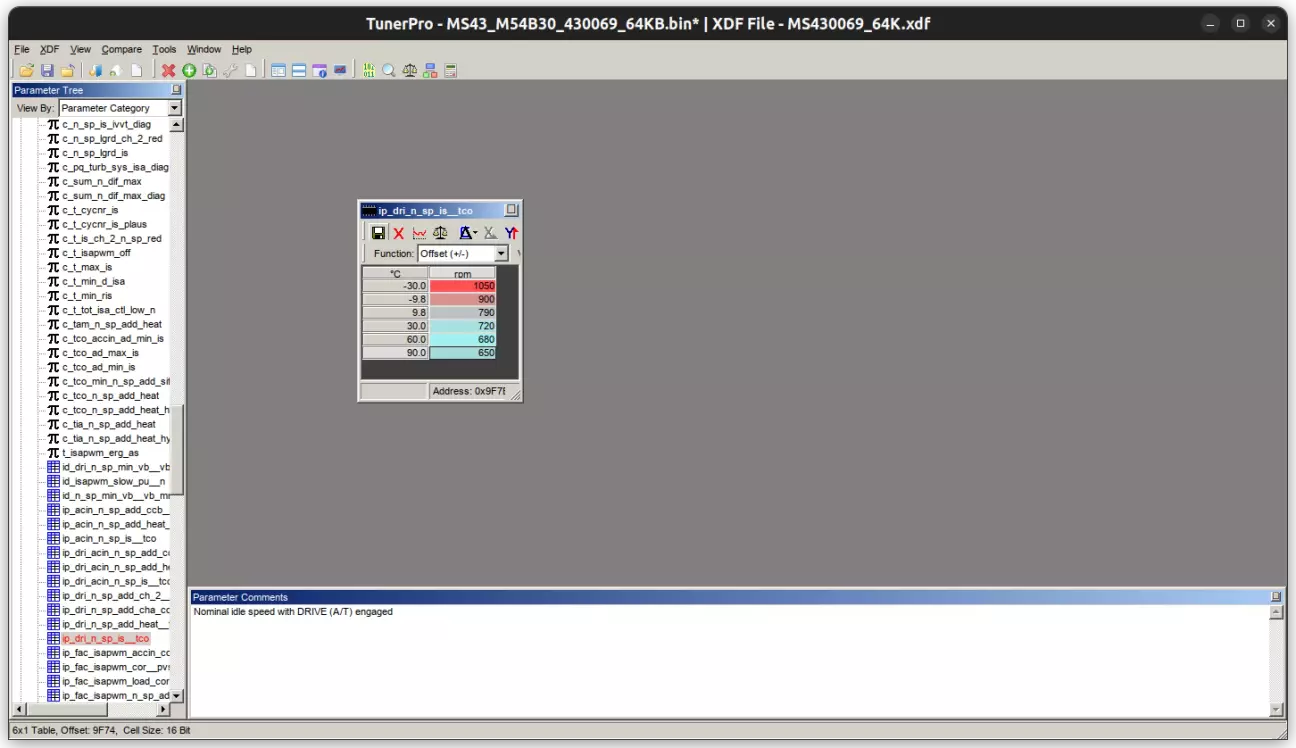
Task: Select the red 1050 rpm cell
Action: [x=463, y=286]
